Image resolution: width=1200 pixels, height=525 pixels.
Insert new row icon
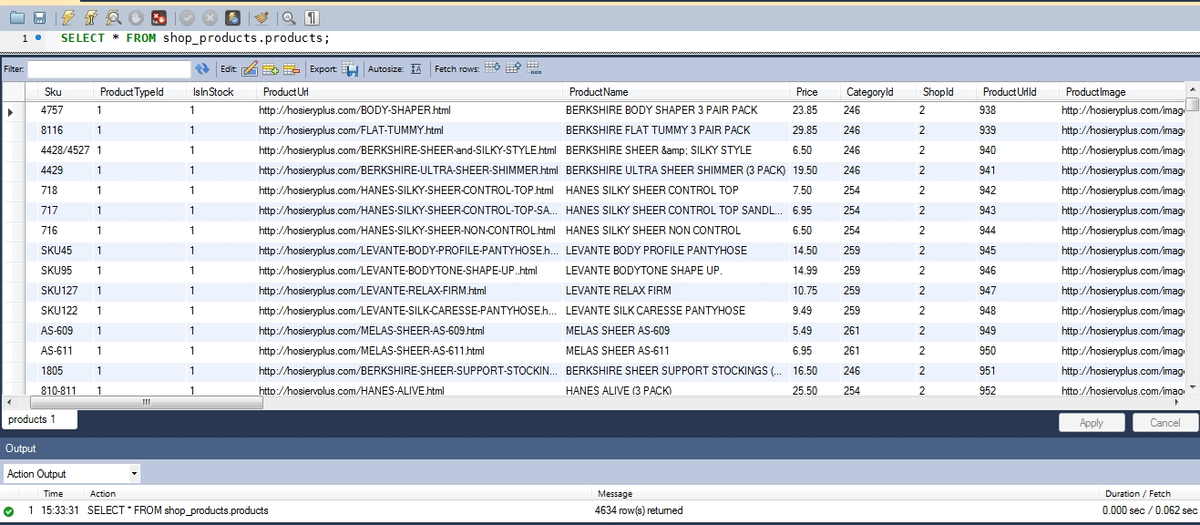click(x=270, y=69)
